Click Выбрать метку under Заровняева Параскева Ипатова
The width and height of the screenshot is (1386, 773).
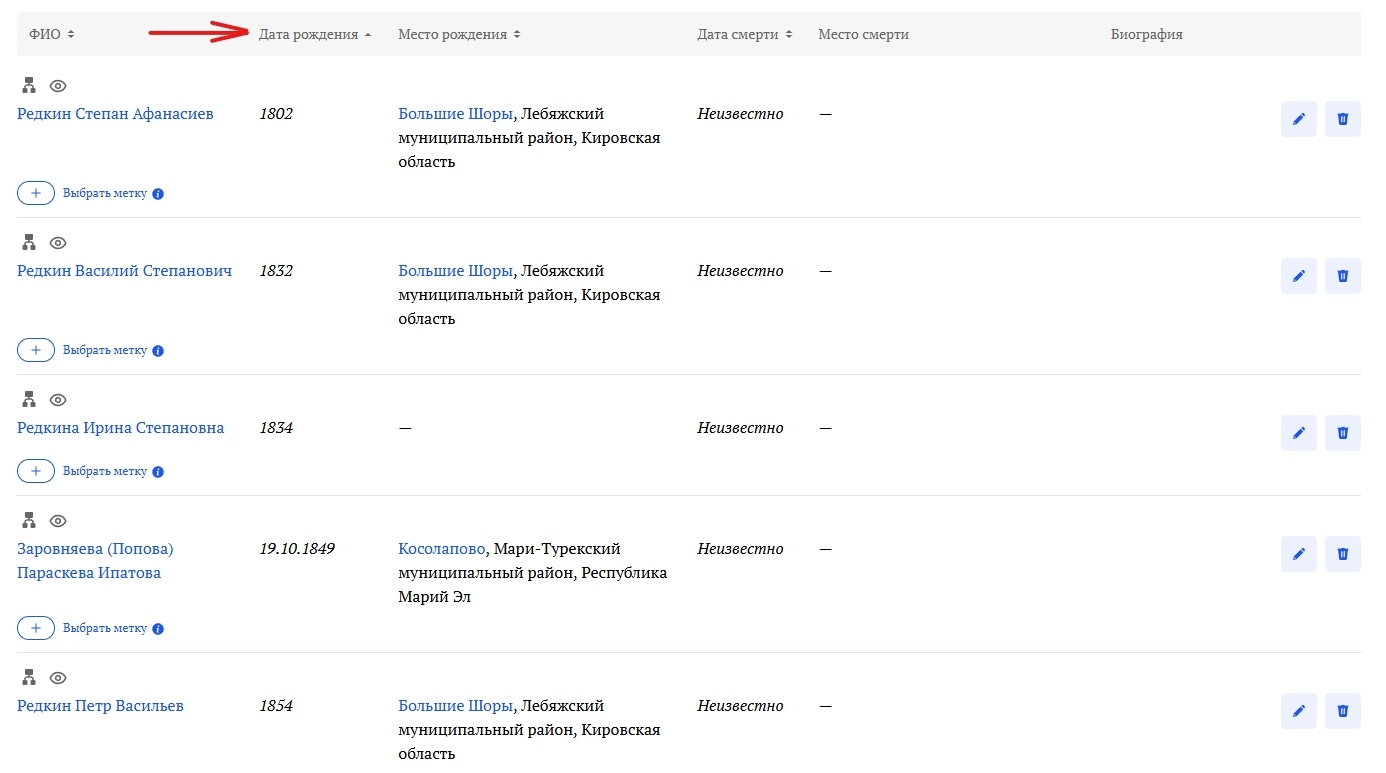click(x=105, y=628)
